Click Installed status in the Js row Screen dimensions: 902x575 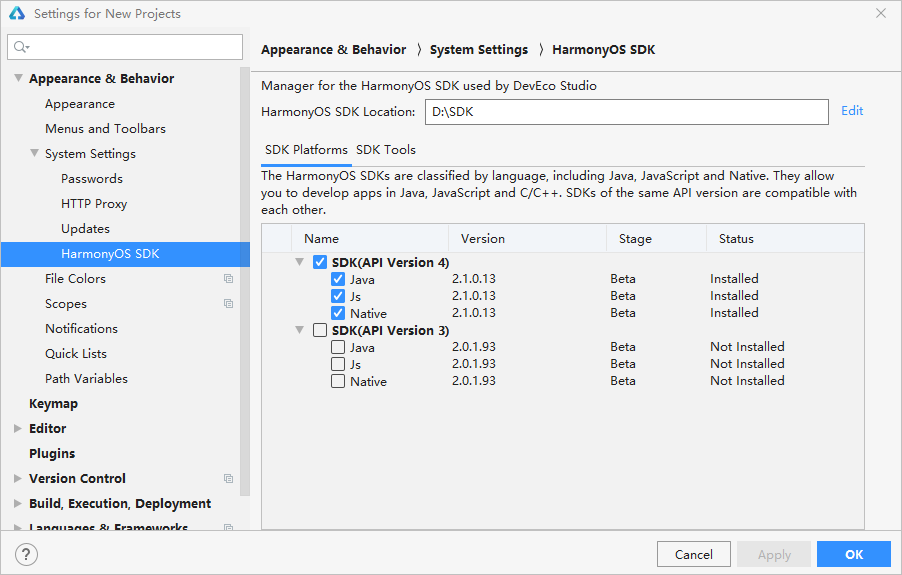[x=734, y=296]
